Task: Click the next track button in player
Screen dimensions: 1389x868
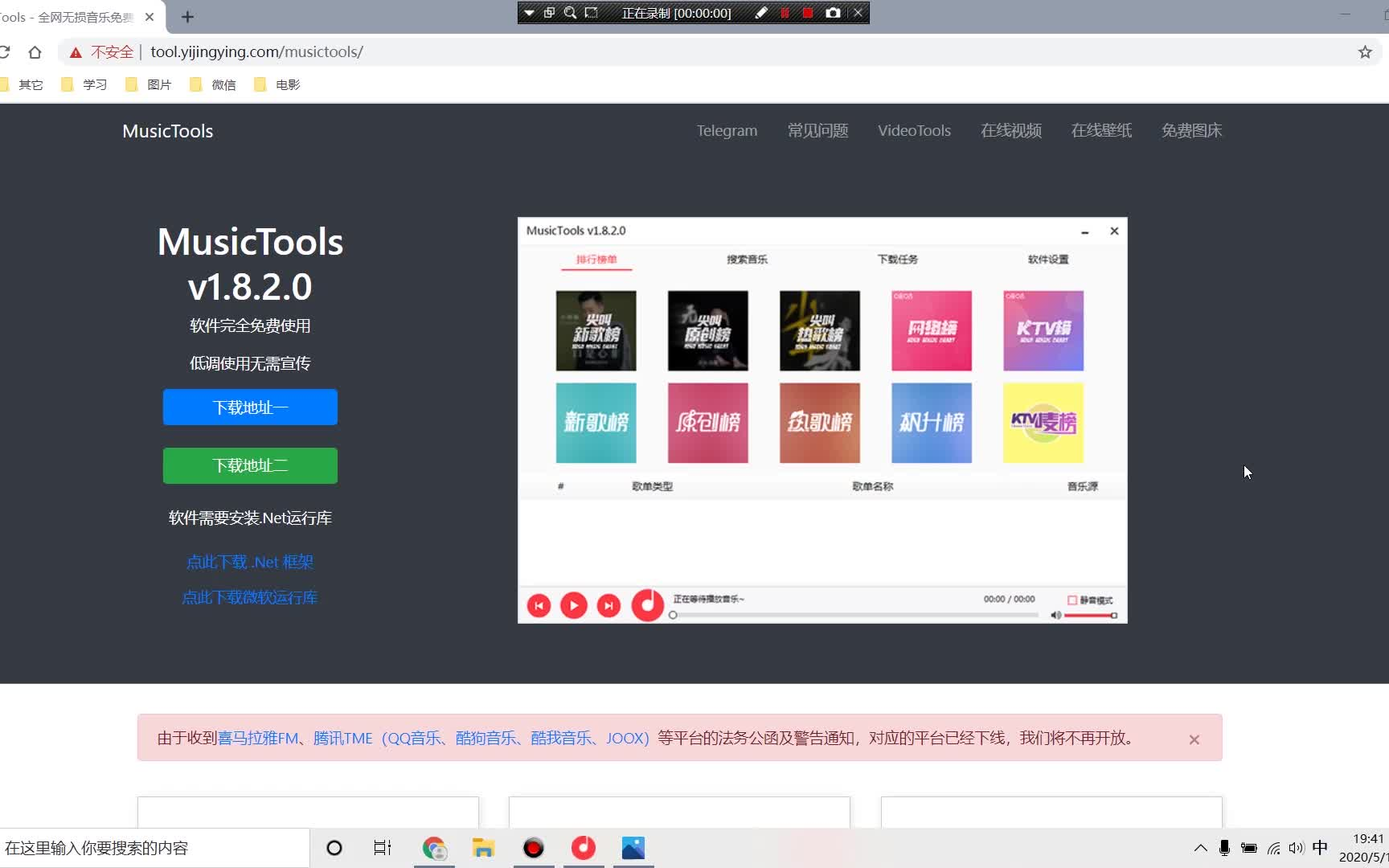Action: 608,605
